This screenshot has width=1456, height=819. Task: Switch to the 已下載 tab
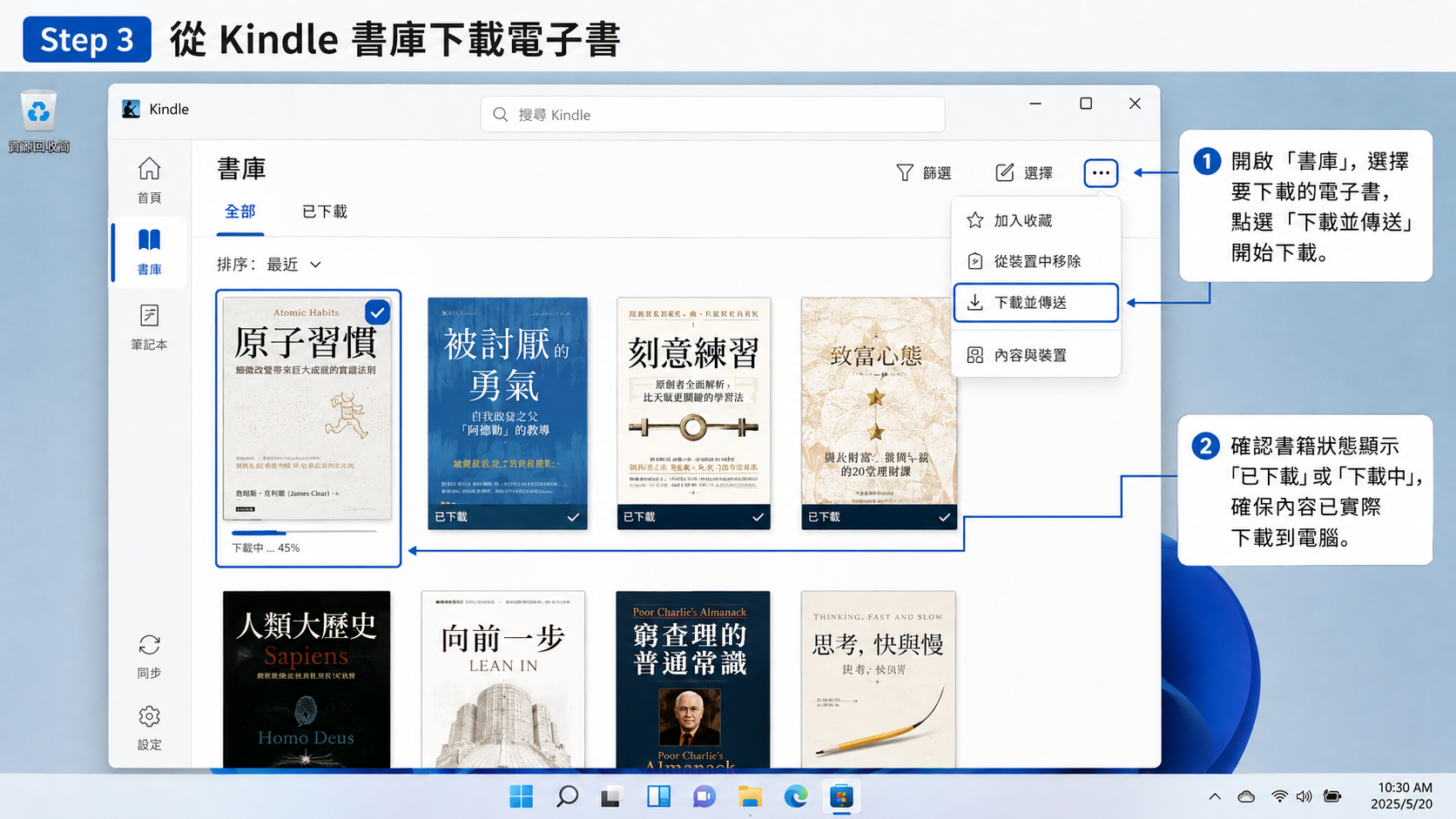(x=324, y=211)
